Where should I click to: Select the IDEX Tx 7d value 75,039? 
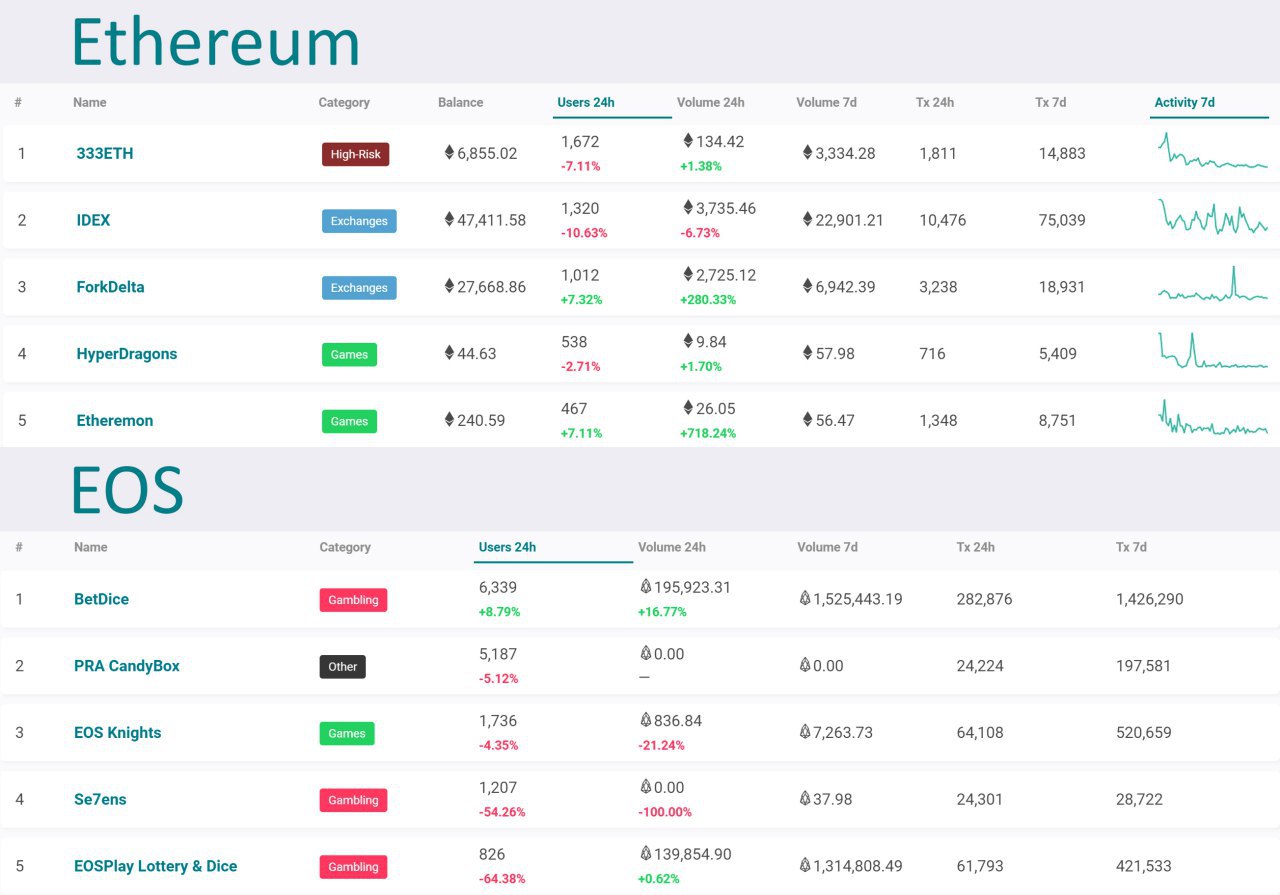tap(1062, 220)
